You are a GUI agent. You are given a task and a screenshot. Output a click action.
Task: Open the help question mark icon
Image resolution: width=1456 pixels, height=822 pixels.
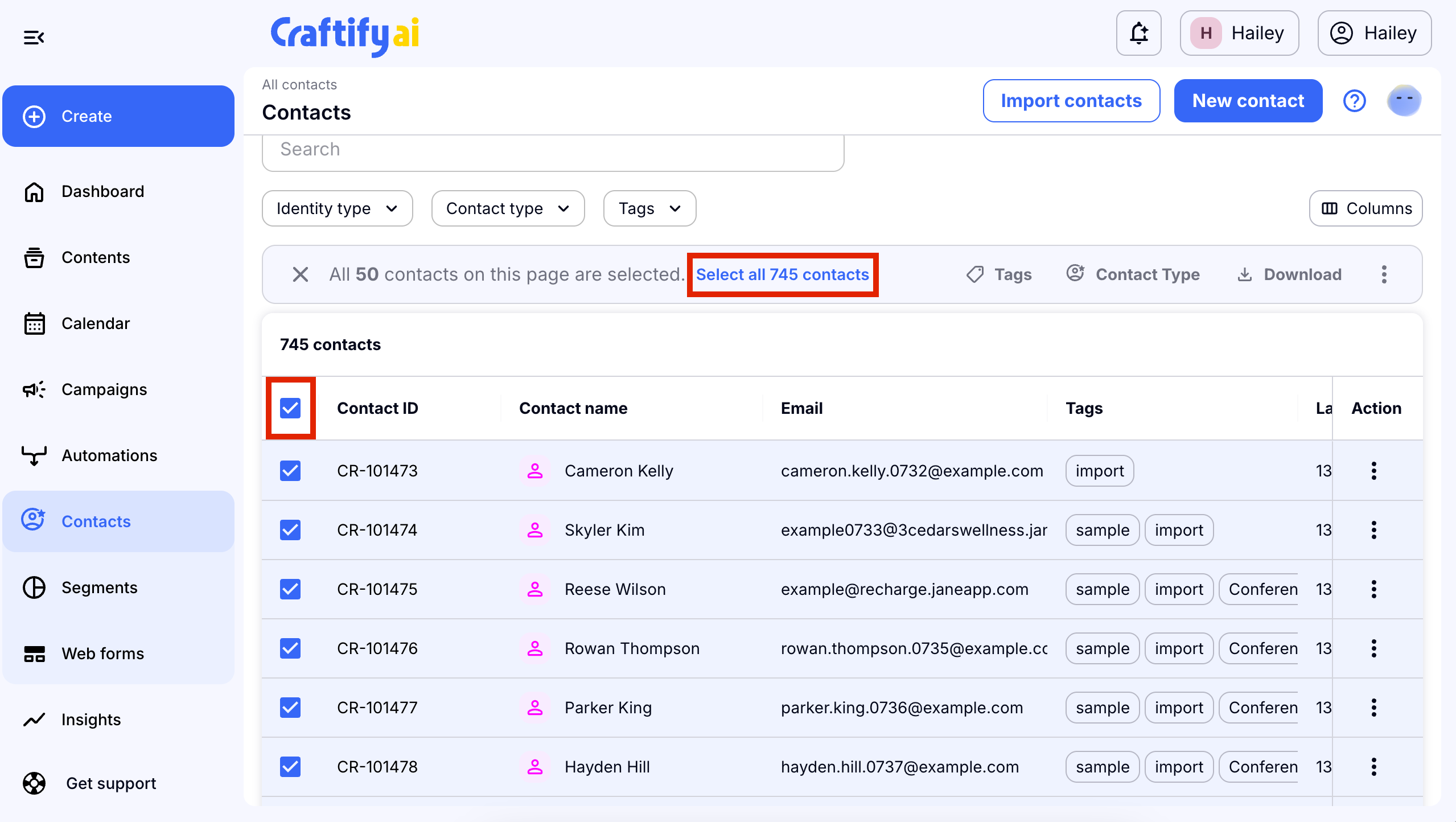(x=1355, y=101)
